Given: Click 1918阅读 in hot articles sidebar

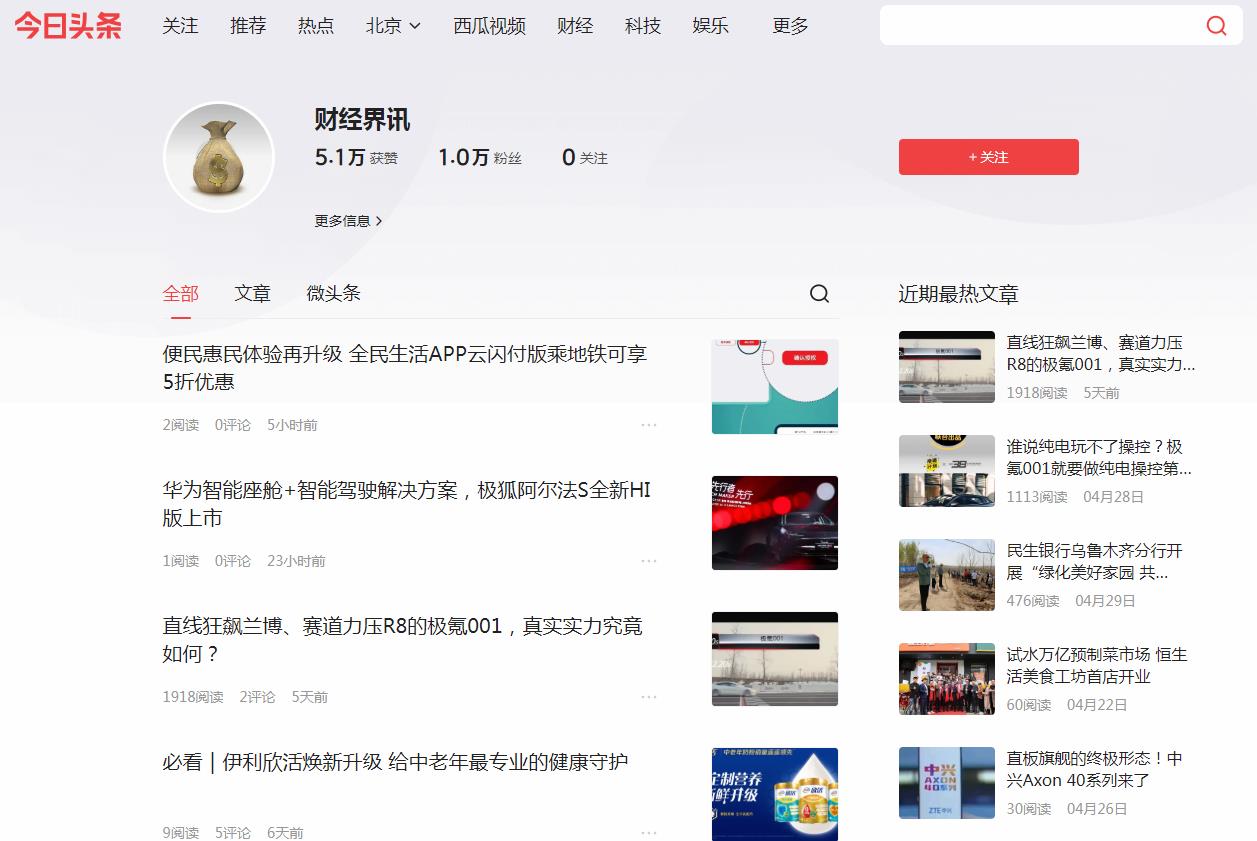Looking at the screenshot, I should coord(1037,393).
